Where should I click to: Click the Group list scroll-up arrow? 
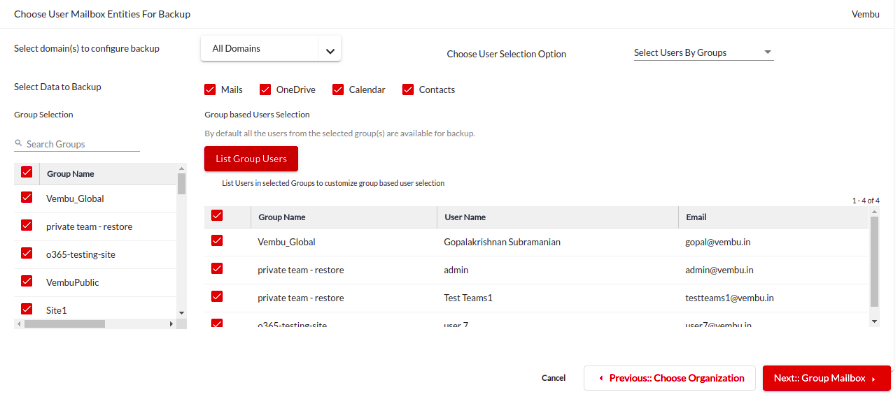182,168
